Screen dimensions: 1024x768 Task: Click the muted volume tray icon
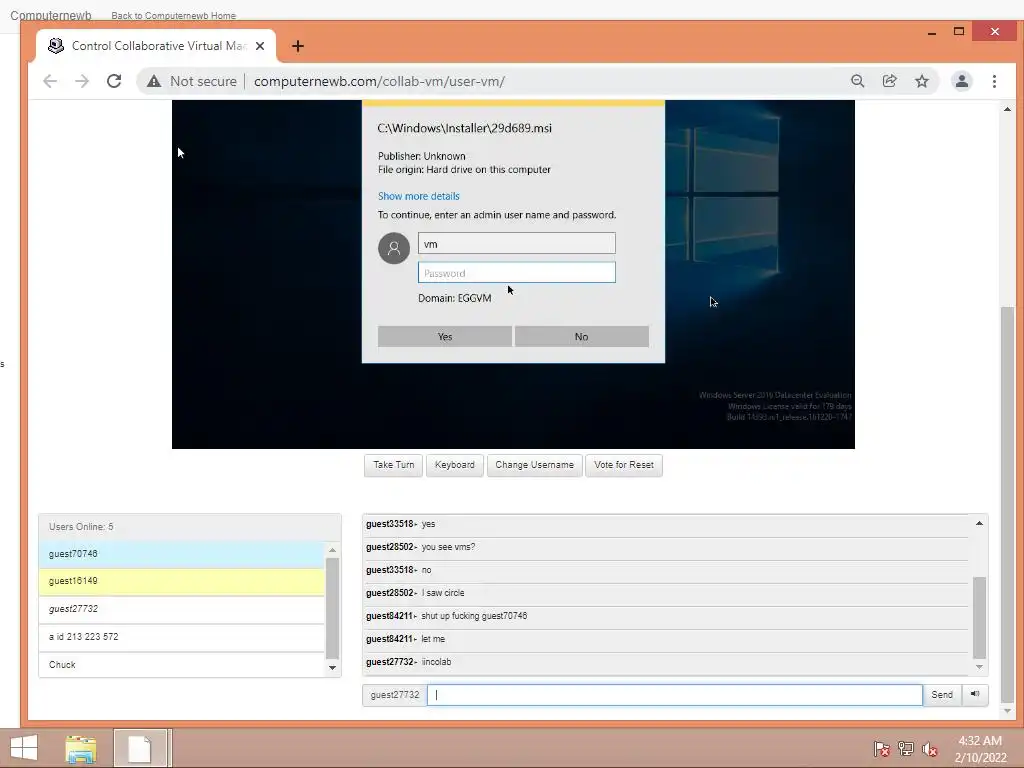tap(930, 749)
